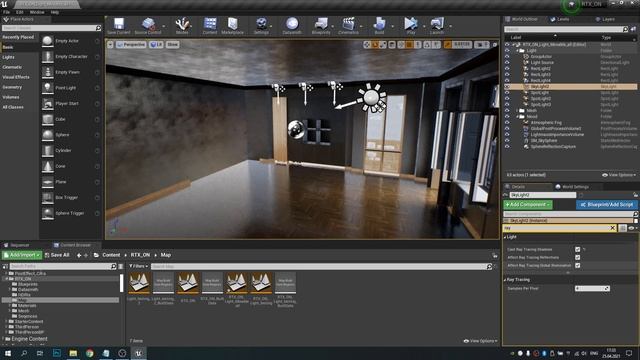
Task: Toggle visibility of SM_SkySphere actor
Action: (x=507, y=140)
